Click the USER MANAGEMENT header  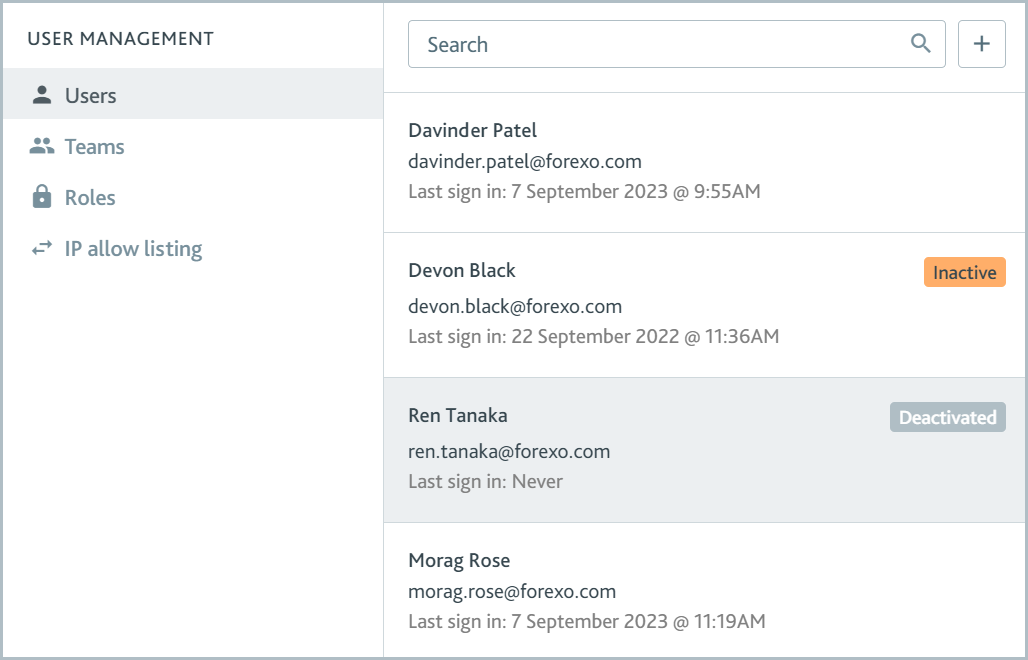[x=120, y=38]
